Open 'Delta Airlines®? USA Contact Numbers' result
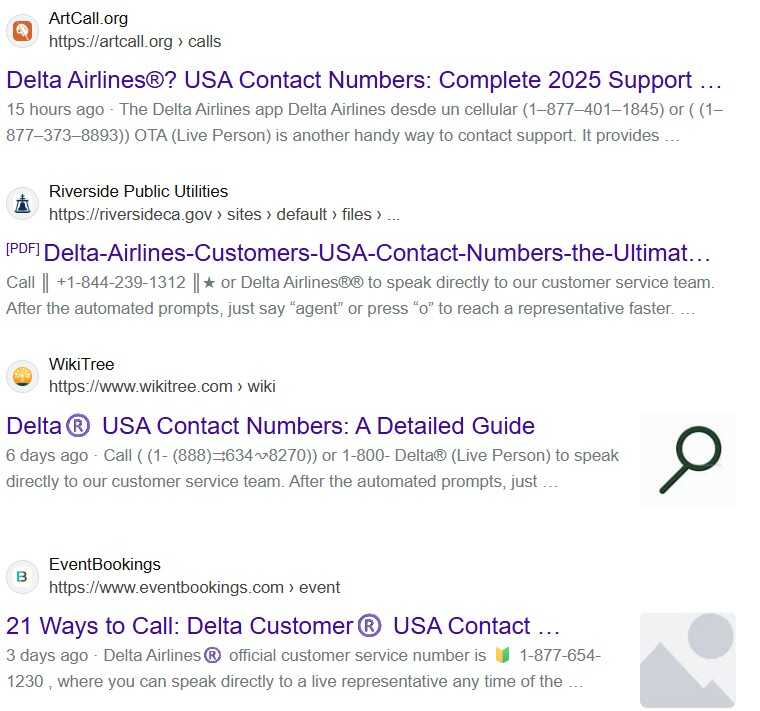This screenshot has width=760, height=711. click(364, 80)
